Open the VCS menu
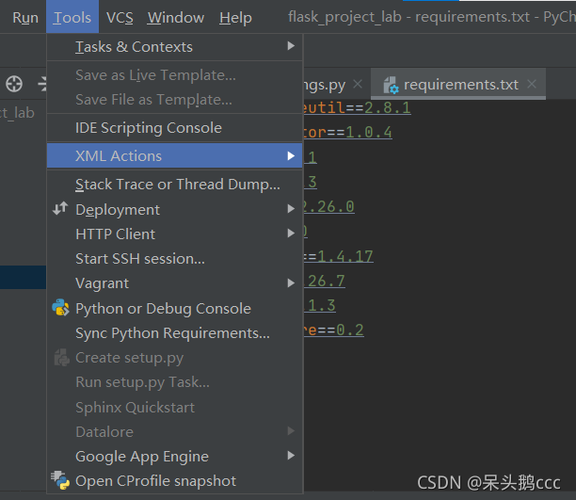 click(x=120, y=18)
